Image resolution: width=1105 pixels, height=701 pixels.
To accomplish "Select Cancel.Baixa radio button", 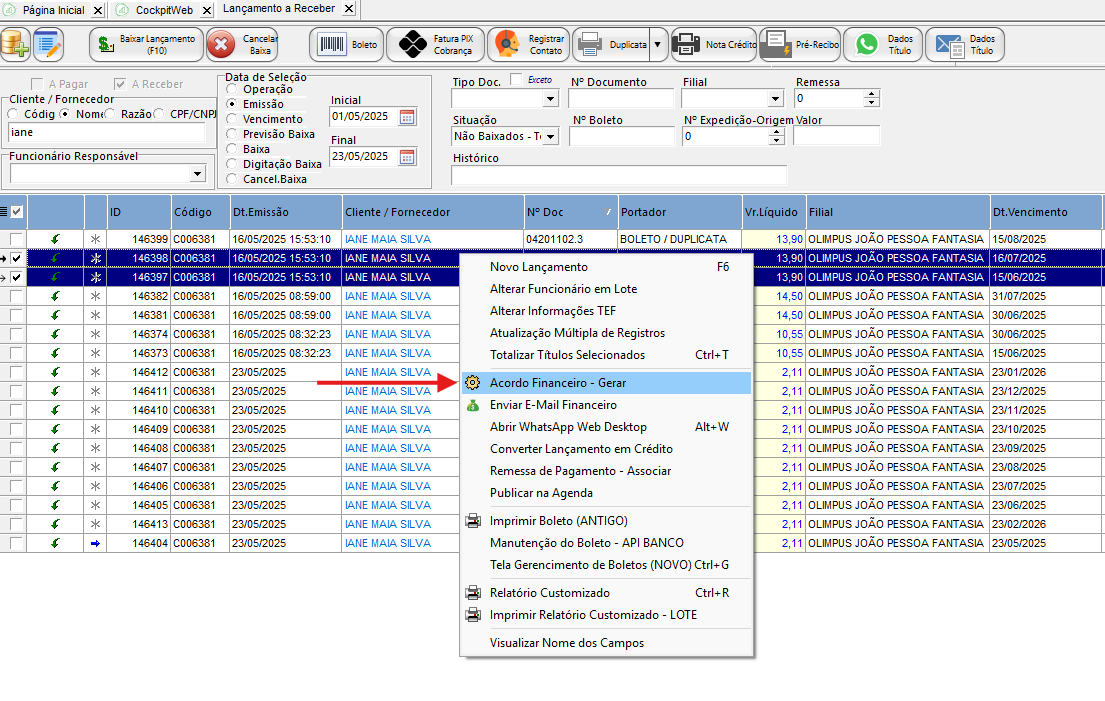I will click(x=231, y=179).
